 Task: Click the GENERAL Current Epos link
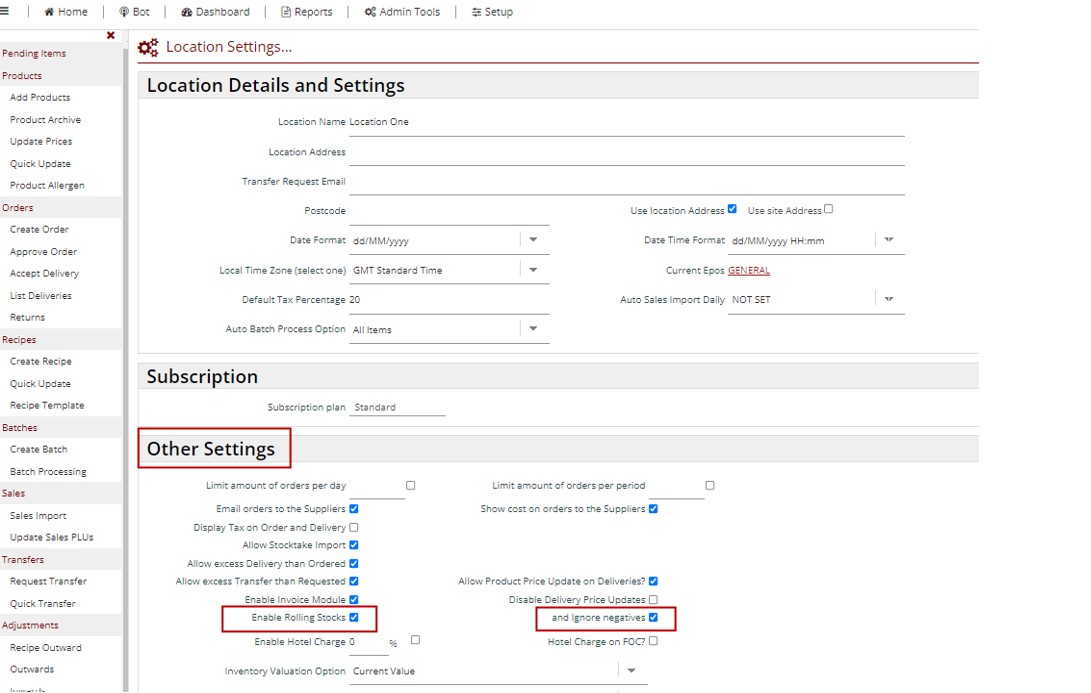click(x=748, y=271)
